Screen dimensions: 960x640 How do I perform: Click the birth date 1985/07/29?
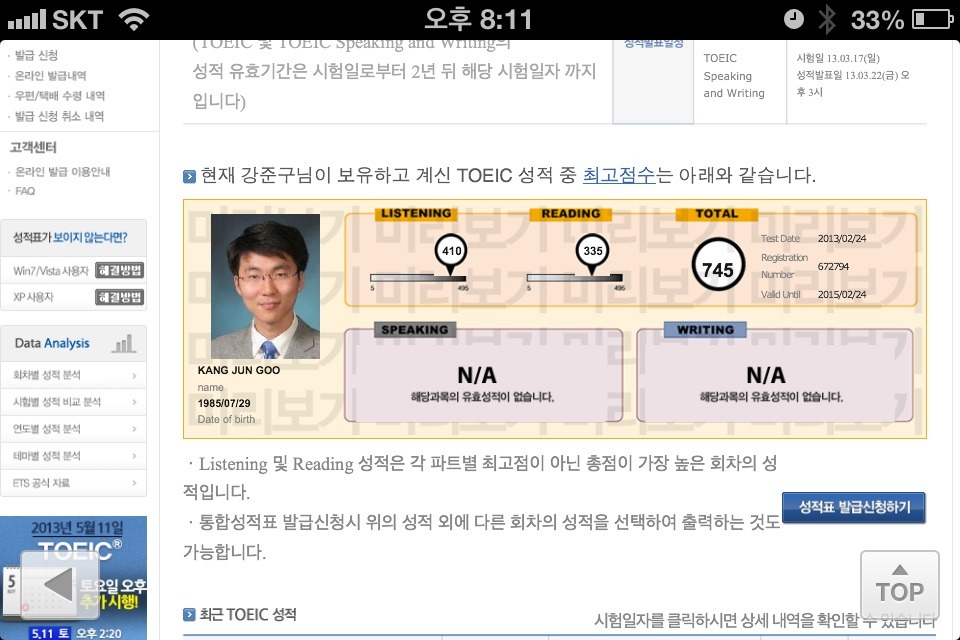224,403
